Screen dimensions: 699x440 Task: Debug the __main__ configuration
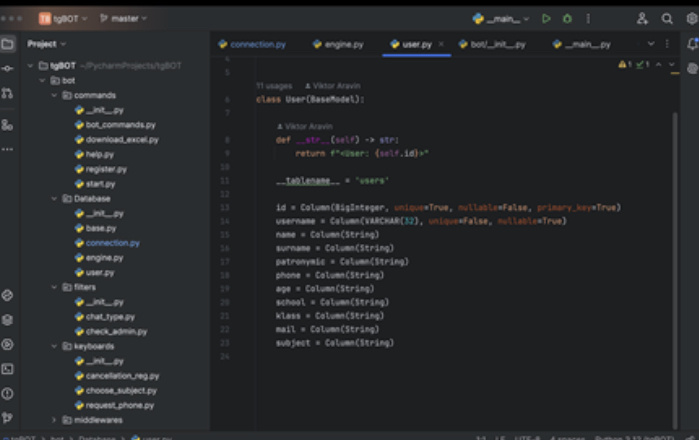click(x=567, y=19)
